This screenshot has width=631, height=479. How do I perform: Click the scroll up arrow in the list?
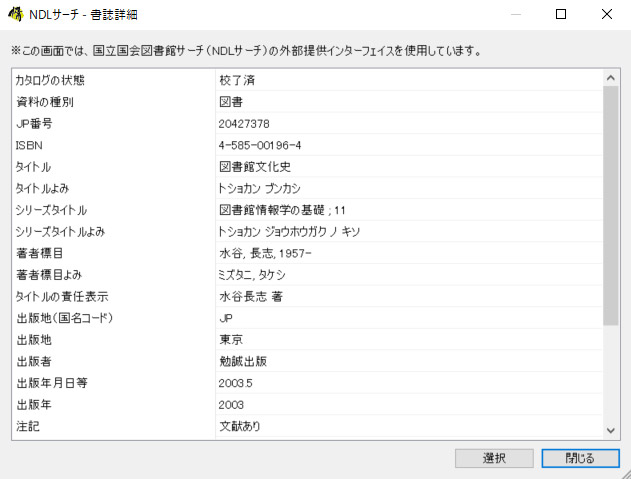tap(610, 78)
